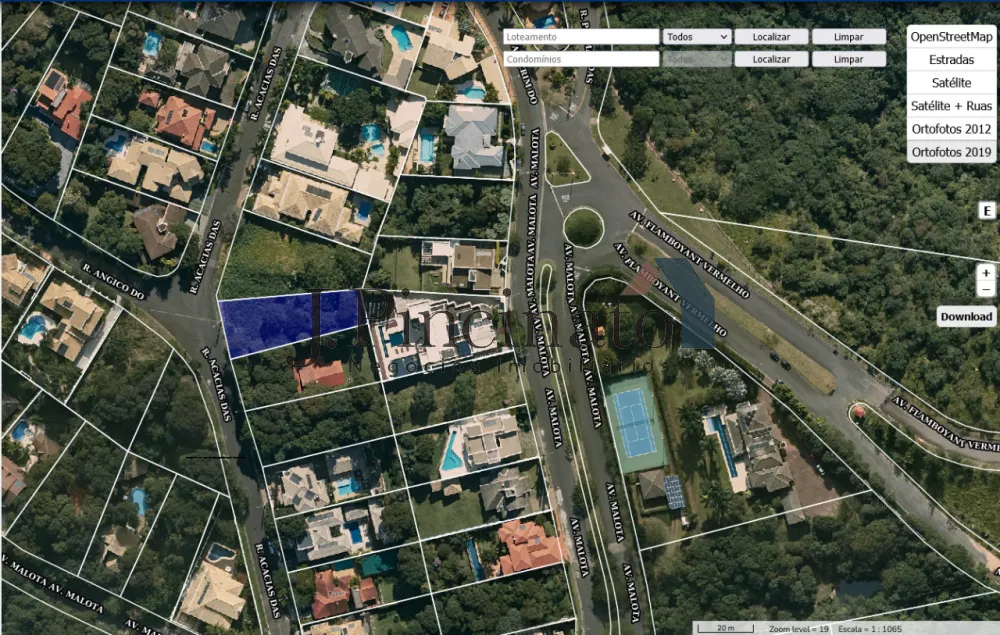
Task: Click the 20 m scale bar
Action: tap(727, 628)
